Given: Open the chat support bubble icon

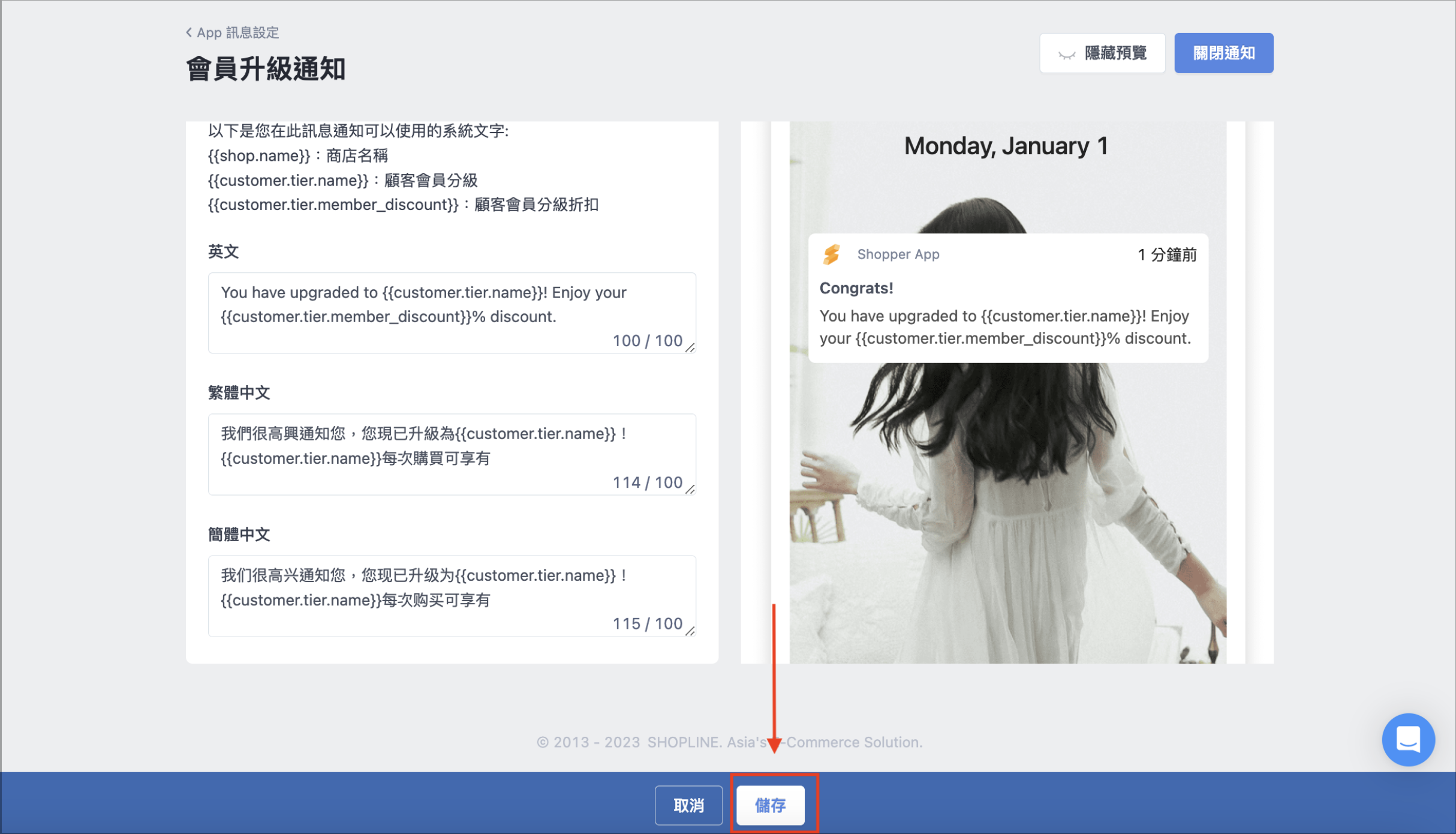Looking at the screenshot, I should (x=1408, y=739).
